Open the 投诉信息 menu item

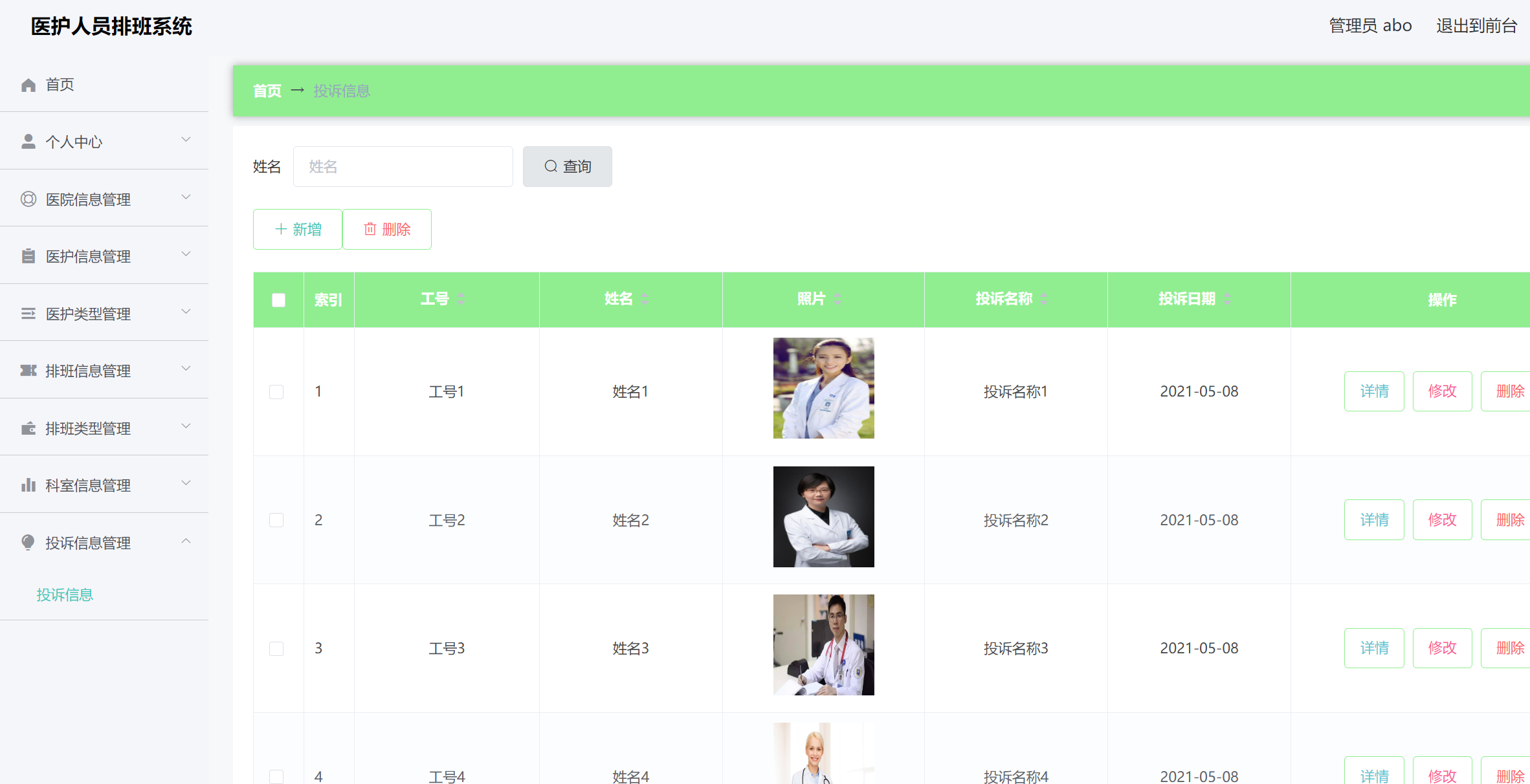click(x=64, y=594)
